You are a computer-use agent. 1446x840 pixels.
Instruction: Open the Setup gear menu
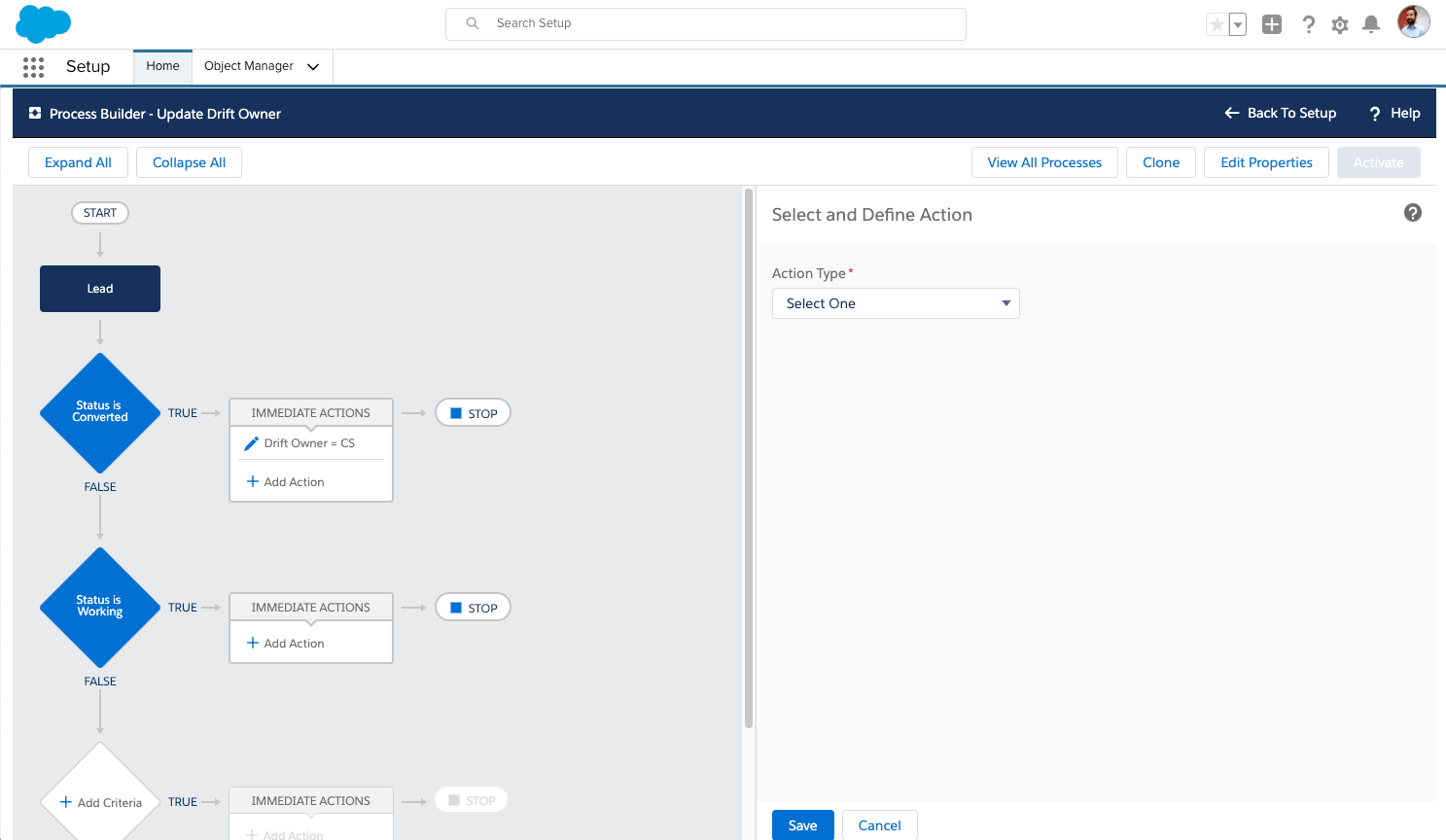click(x=1340, y=24)
